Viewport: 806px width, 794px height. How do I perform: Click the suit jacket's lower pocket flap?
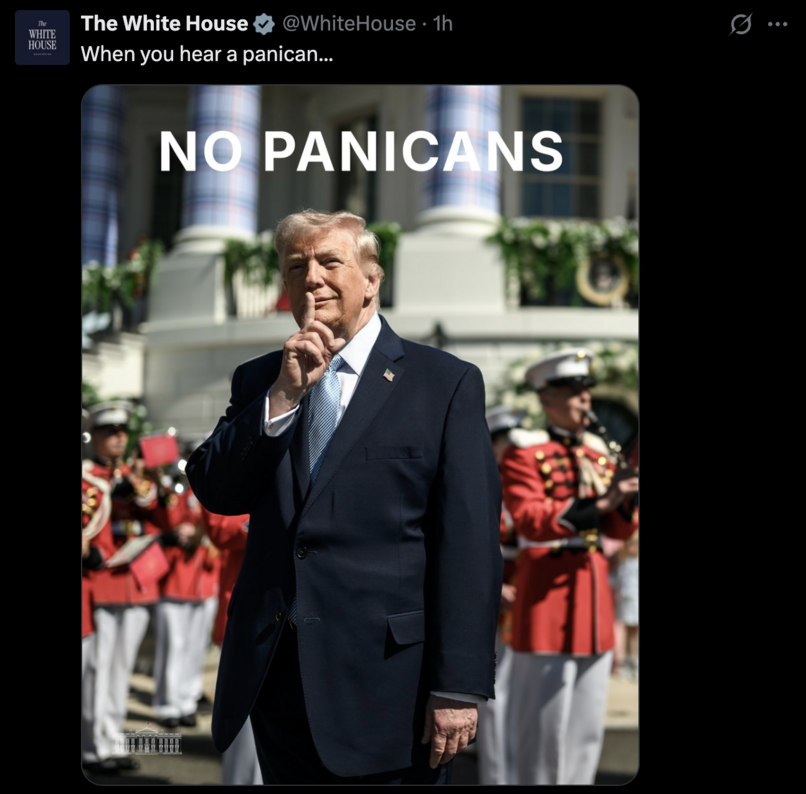pyautogui.click(x=406, y=628)
